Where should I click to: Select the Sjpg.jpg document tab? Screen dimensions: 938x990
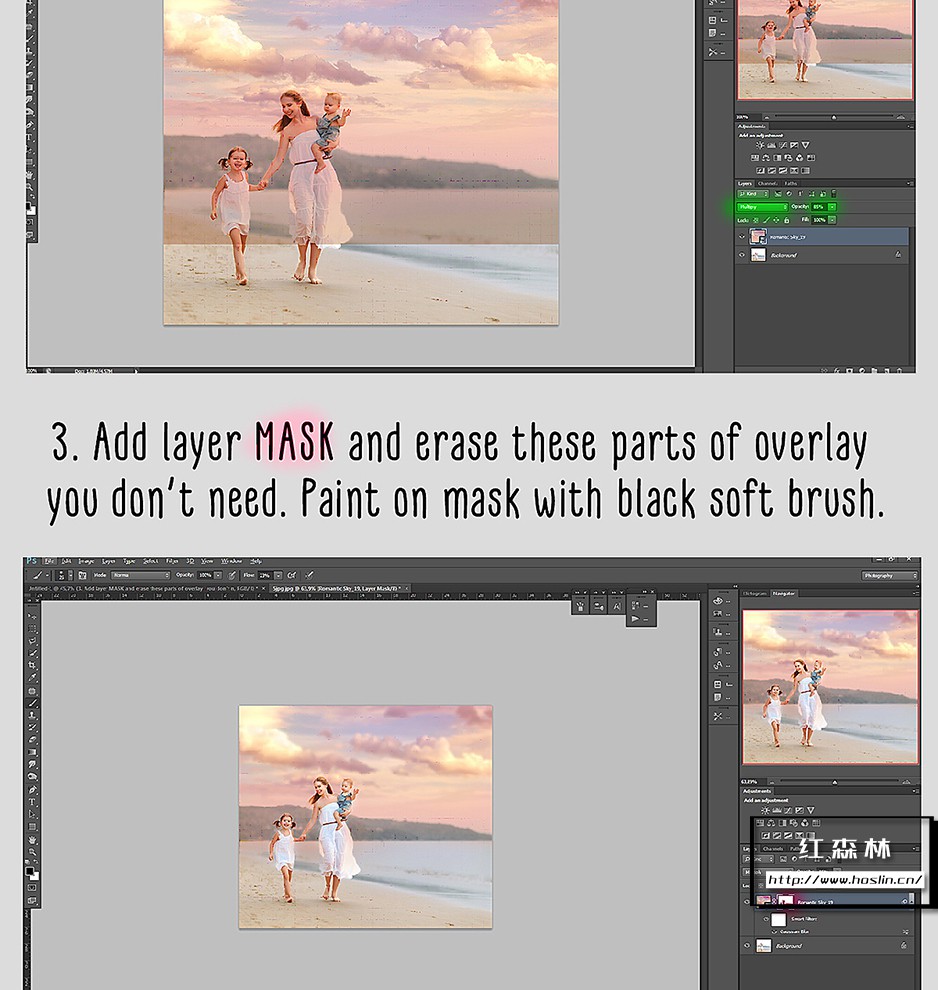click(338, 588)
